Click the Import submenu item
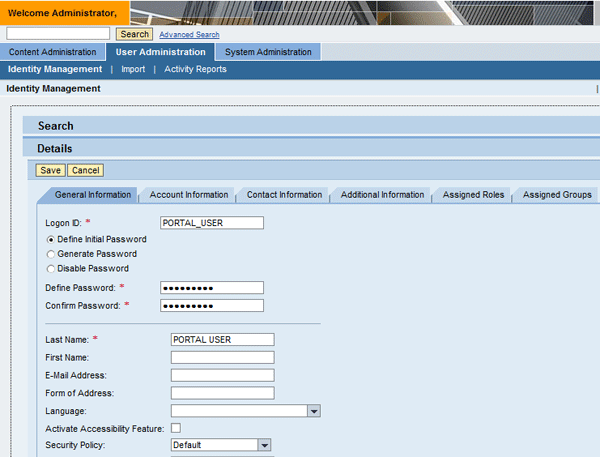The width and height of the screenshot is (600, 457). pos(133,69)
